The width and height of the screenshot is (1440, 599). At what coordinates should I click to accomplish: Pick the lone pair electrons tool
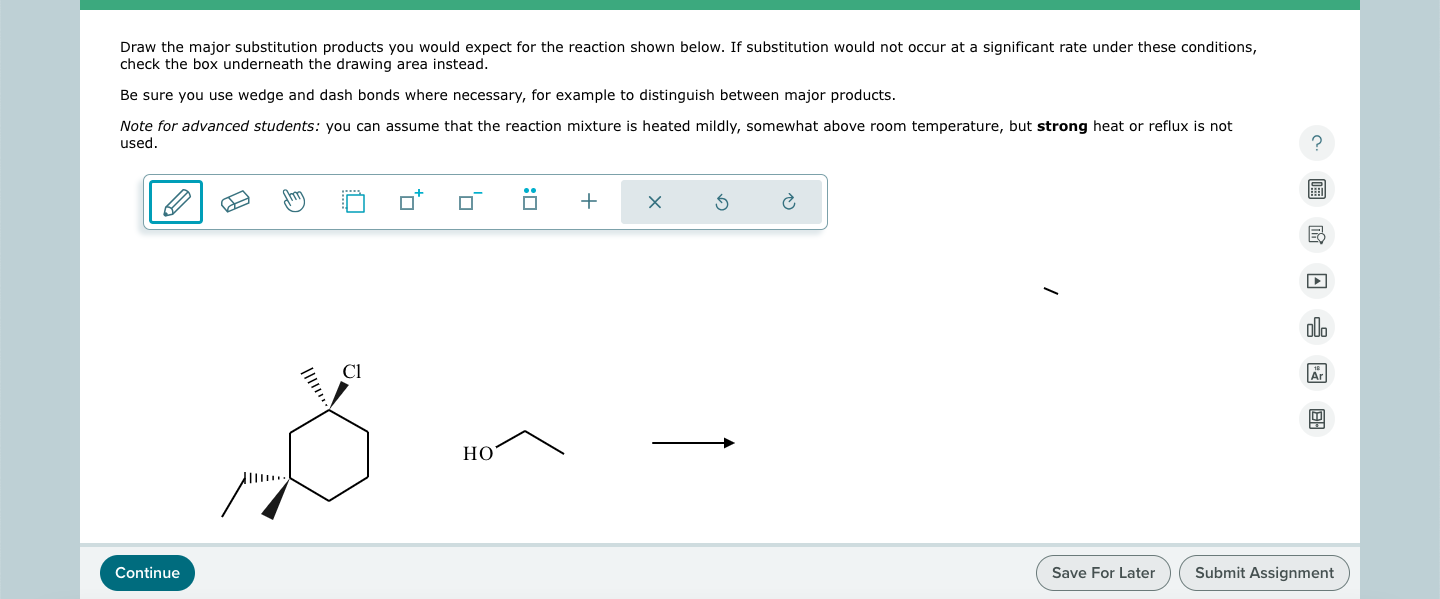coord(529,201)
